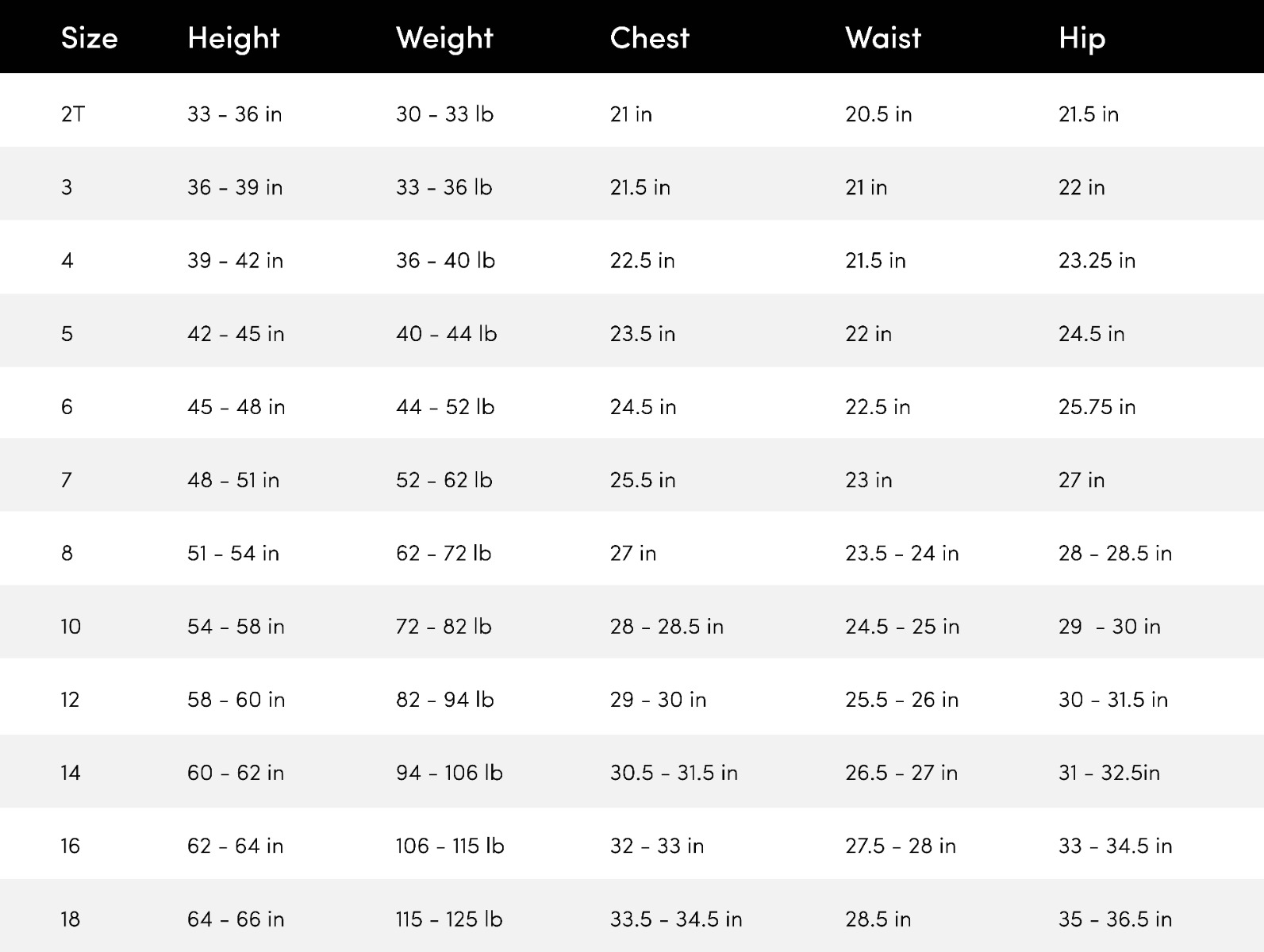The image size is (1264, 952).
Task: Select the 106 - 115 lb weight cell
Action: [450, 846]
